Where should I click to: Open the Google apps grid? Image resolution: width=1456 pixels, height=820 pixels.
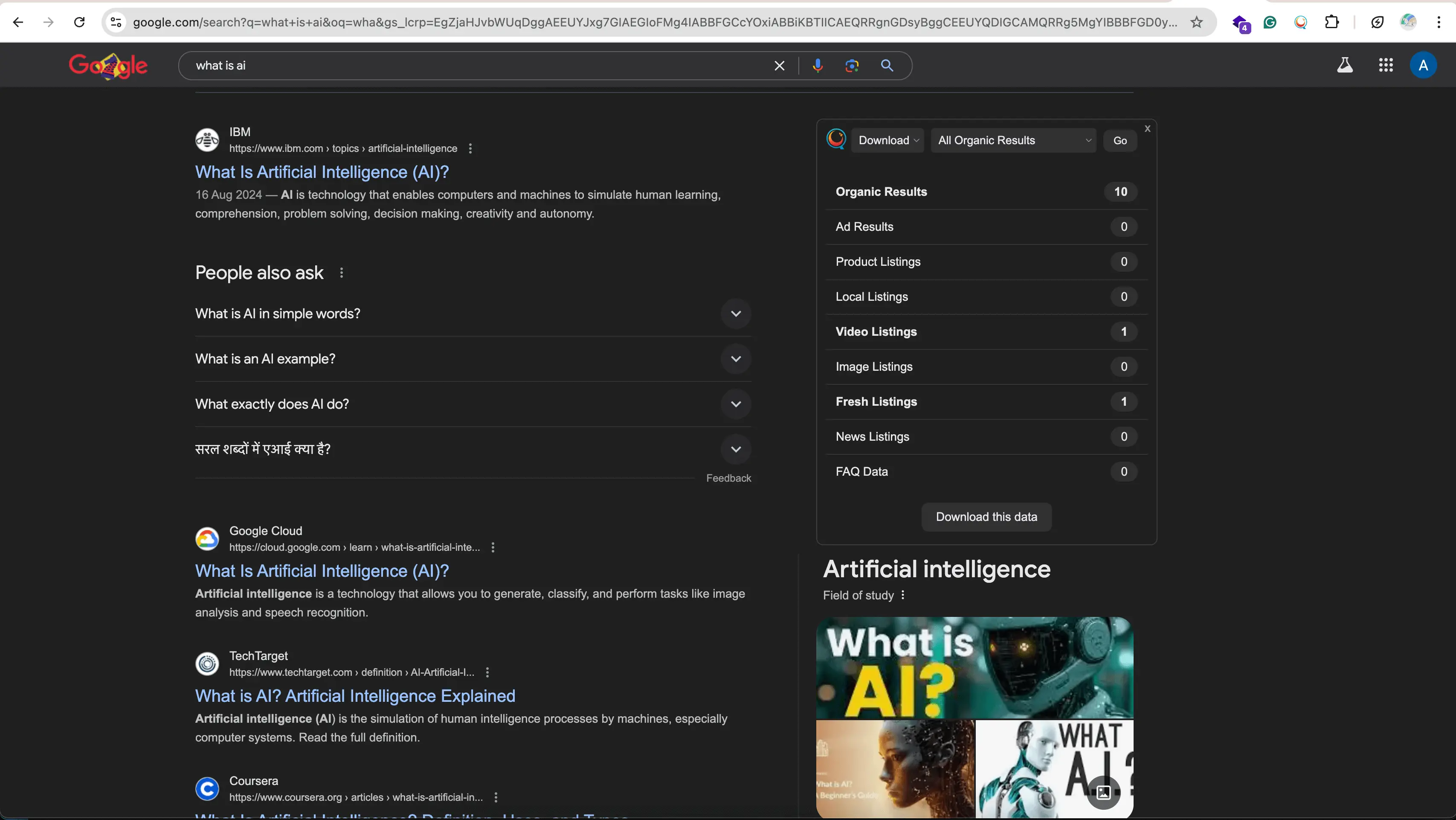(x=1385, y=66)
